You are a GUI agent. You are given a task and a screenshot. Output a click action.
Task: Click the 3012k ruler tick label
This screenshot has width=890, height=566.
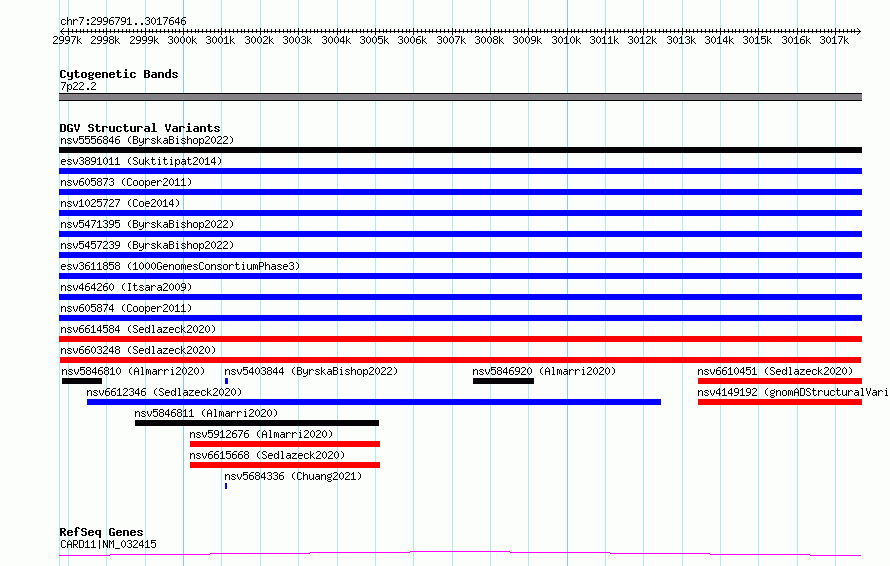[x=642, y=41]
